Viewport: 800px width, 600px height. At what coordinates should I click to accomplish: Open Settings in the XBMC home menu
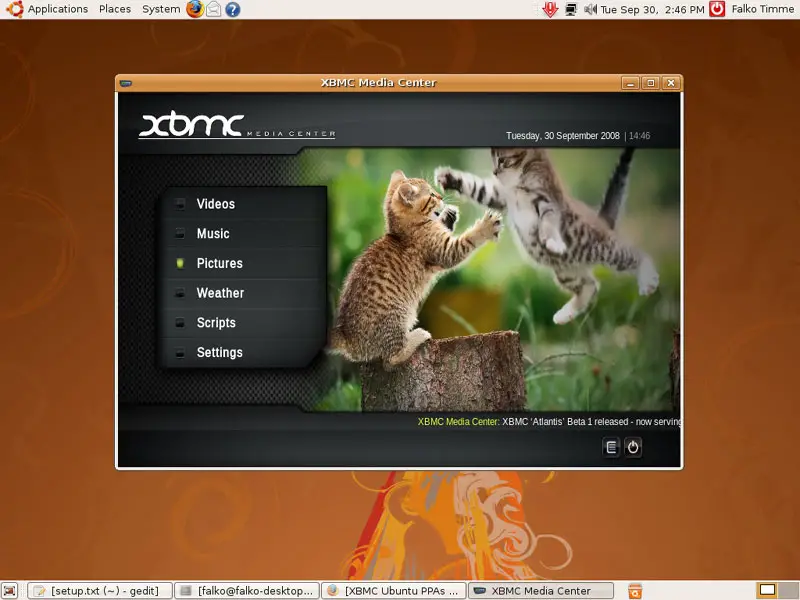click(245, 352)
